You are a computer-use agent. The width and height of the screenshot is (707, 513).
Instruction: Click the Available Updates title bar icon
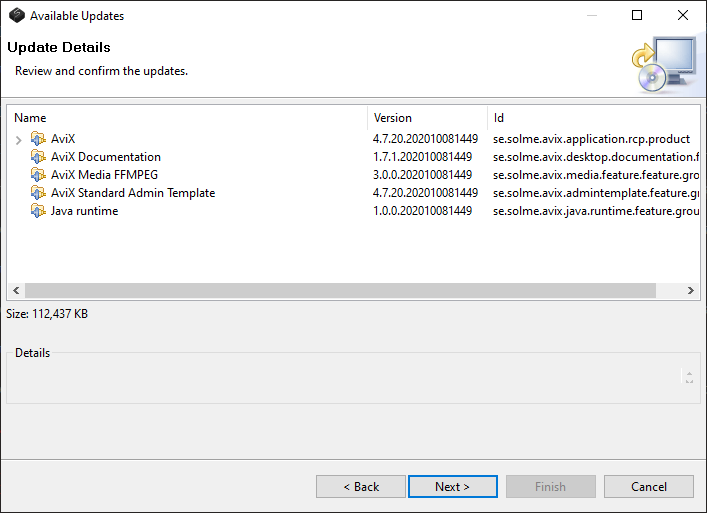[16, 16]
